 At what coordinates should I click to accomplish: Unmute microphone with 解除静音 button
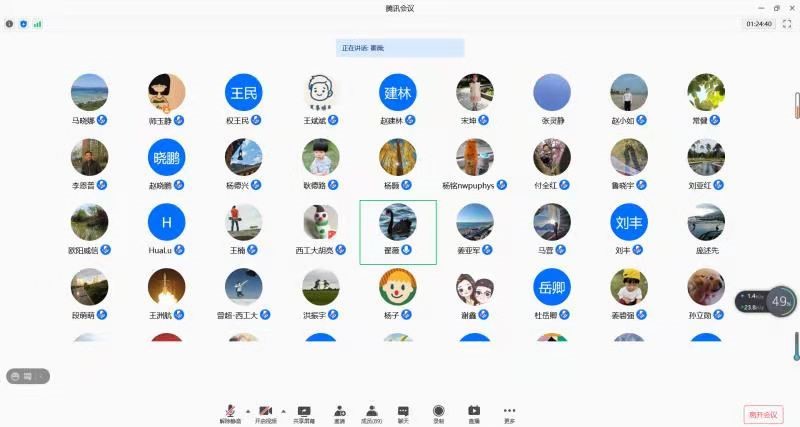click(x=231, y=412)
